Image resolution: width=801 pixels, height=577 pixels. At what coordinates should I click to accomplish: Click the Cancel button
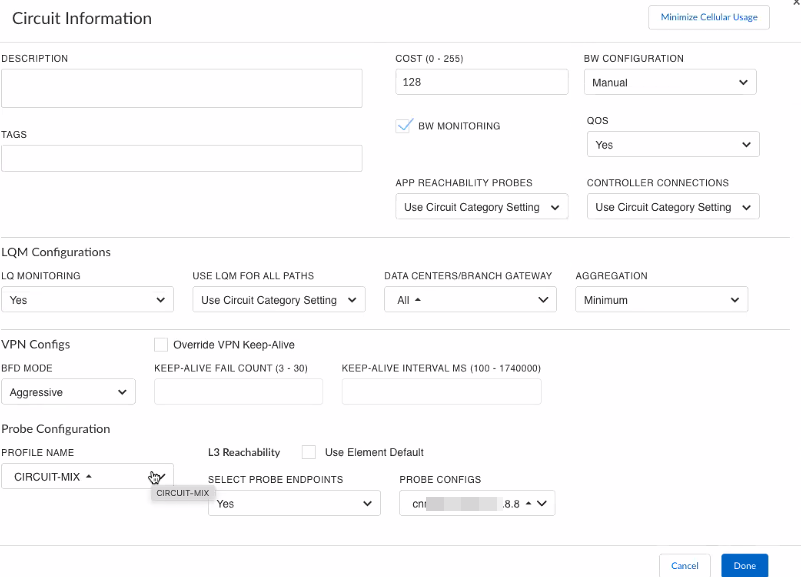coord(685,566)
